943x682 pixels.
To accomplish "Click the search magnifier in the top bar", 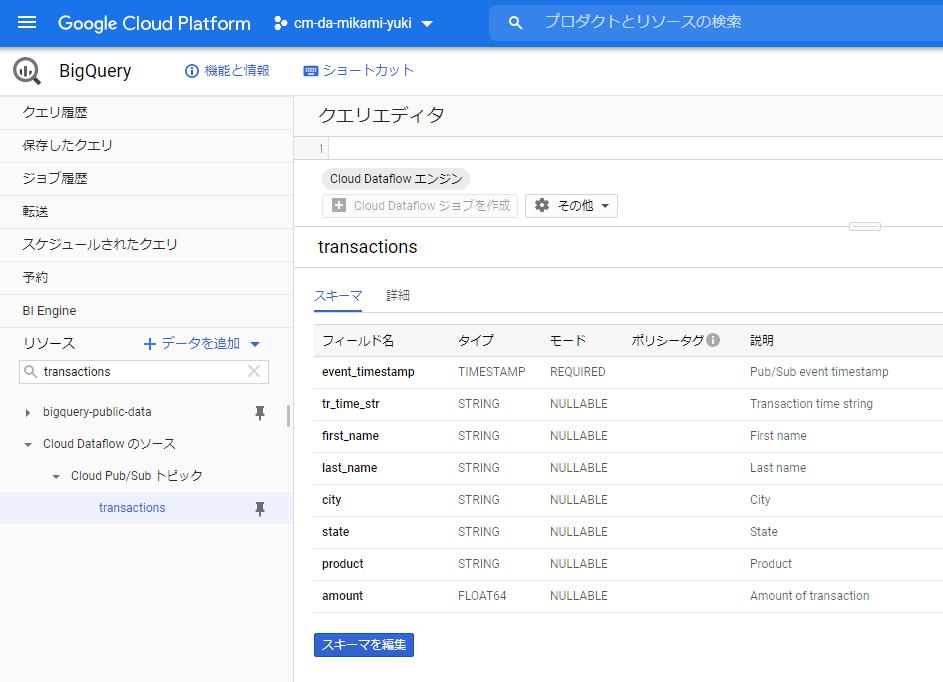I will click(513, 22).
